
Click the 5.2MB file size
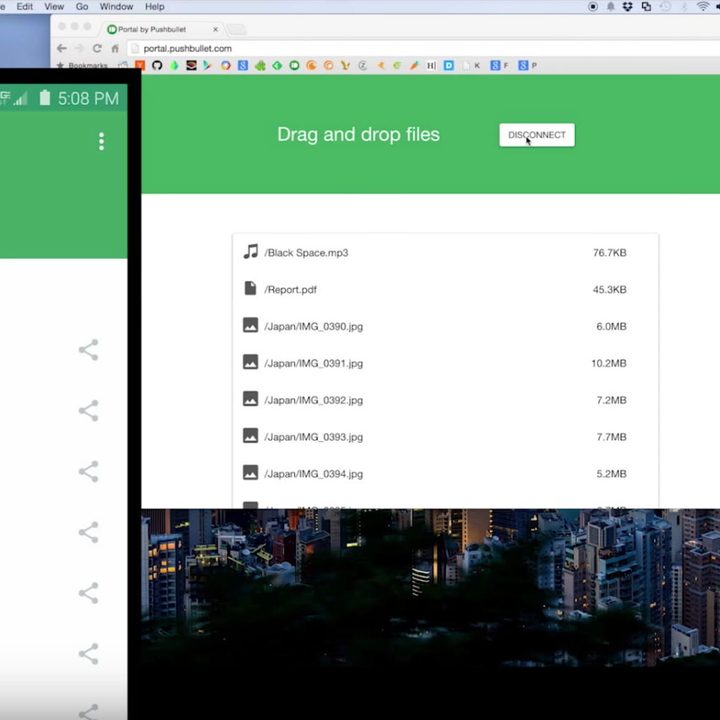612,473
